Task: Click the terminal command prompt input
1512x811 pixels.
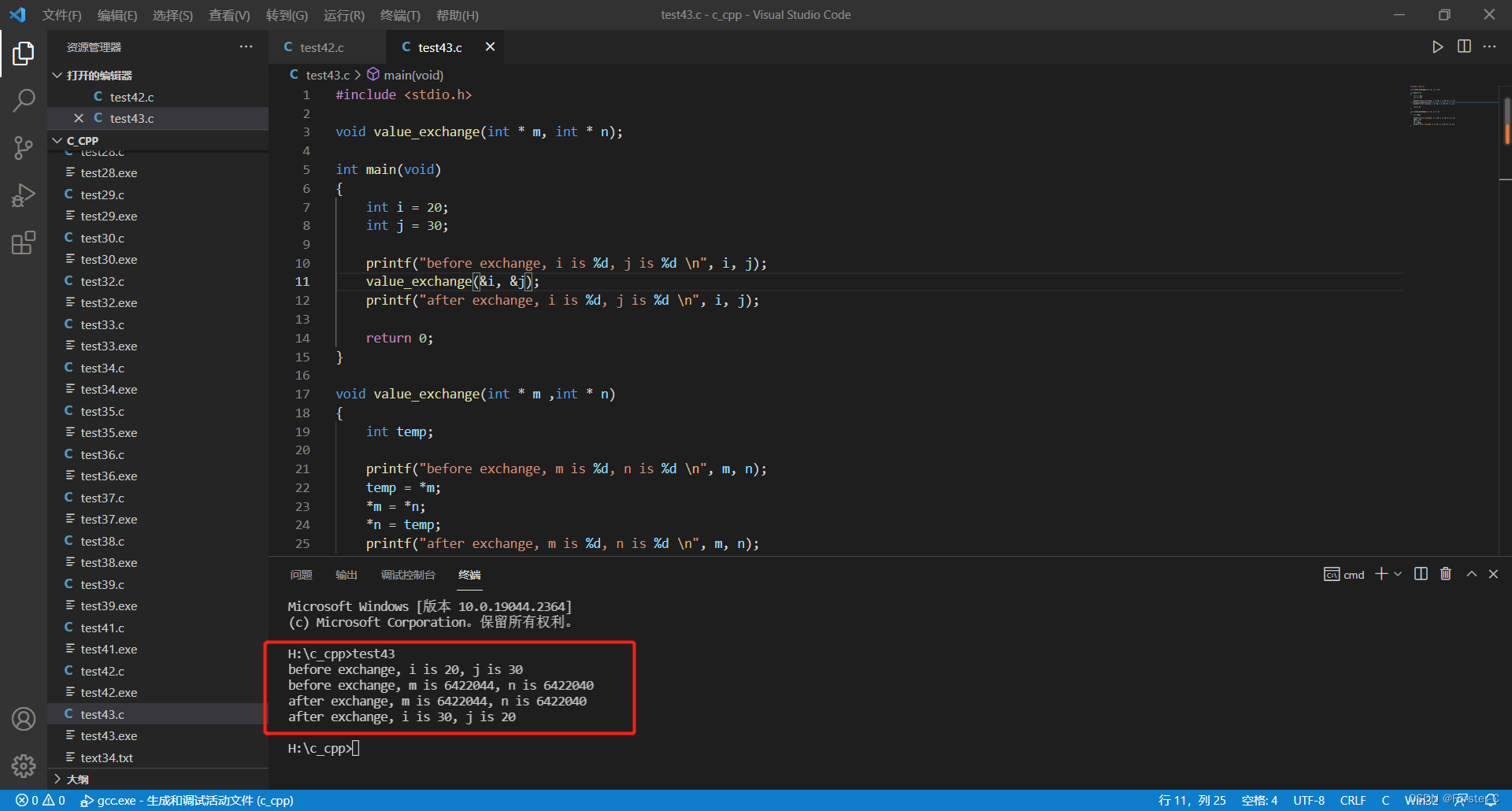Action: pyautogui.click(x=356, y=748)
